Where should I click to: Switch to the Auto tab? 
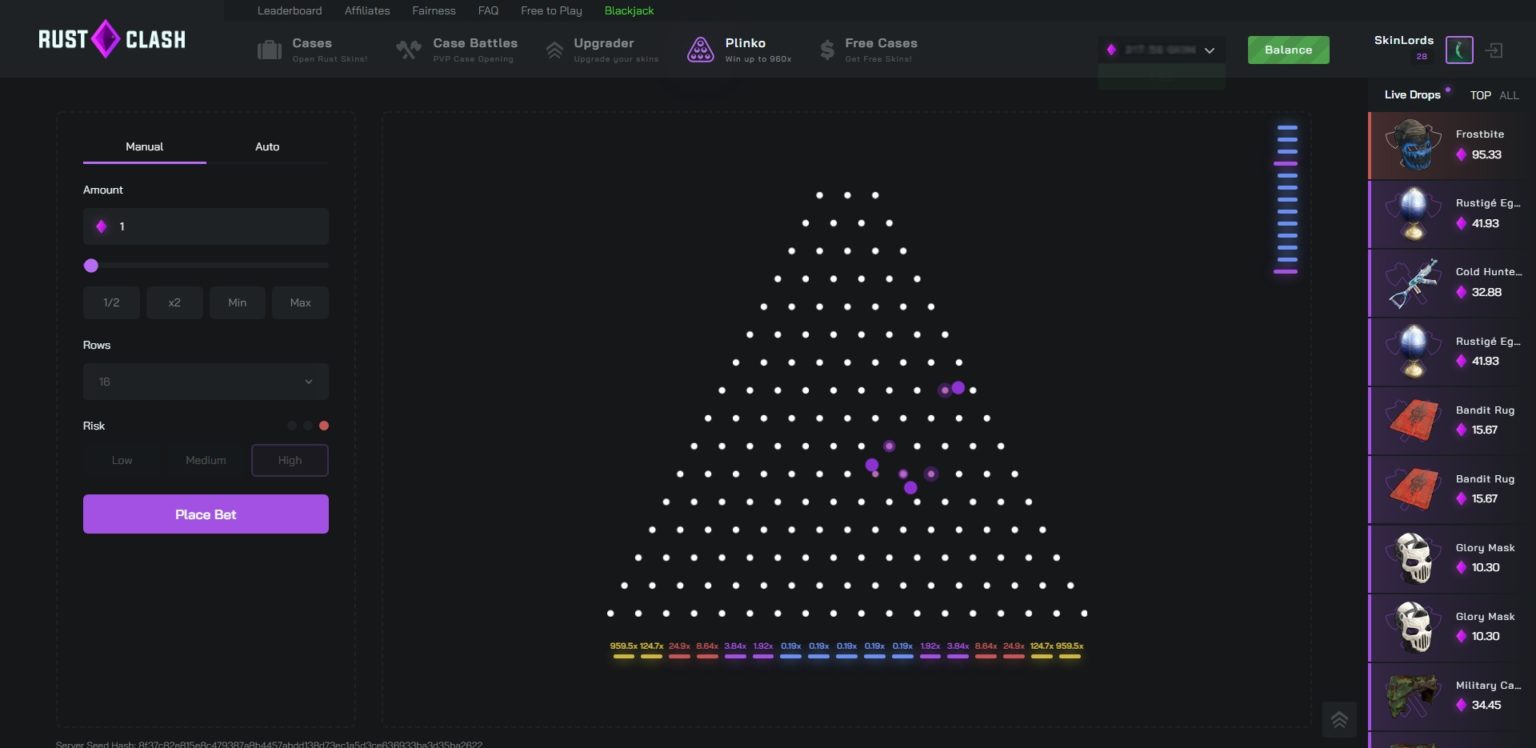tap(267, 147)
